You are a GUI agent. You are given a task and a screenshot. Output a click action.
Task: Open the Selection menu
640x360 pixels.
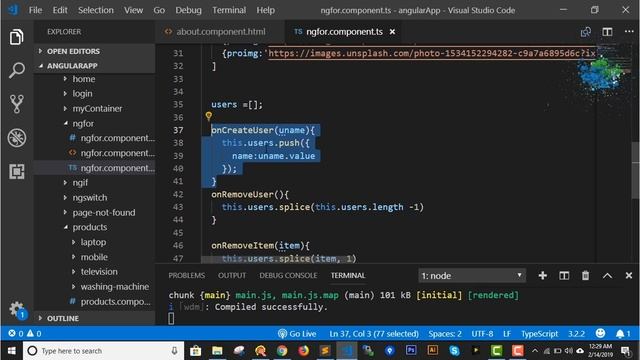[96, 10]
